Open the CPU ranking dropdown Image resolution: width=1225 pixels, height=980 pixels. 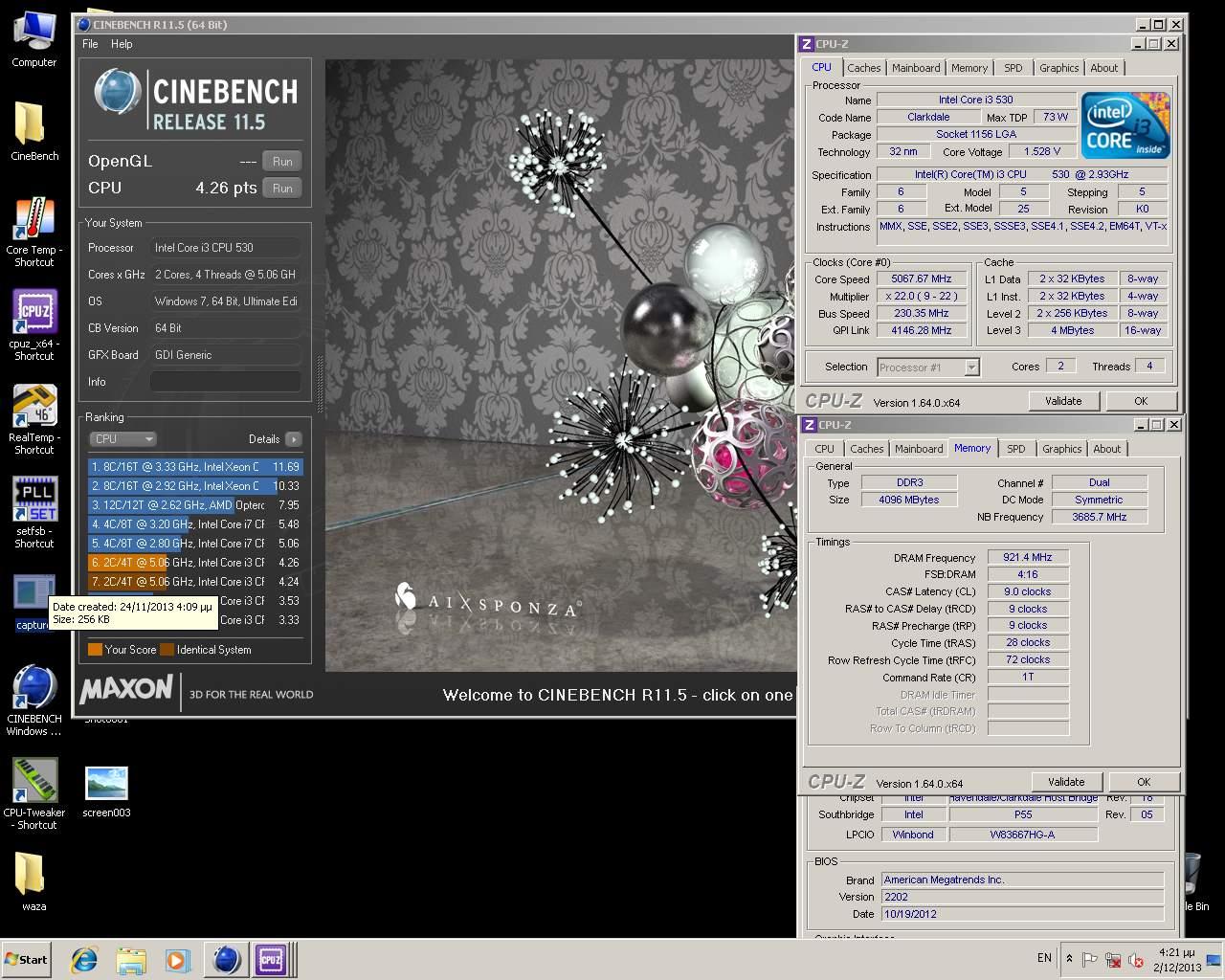pyautogui.click(x=122, y=439)
